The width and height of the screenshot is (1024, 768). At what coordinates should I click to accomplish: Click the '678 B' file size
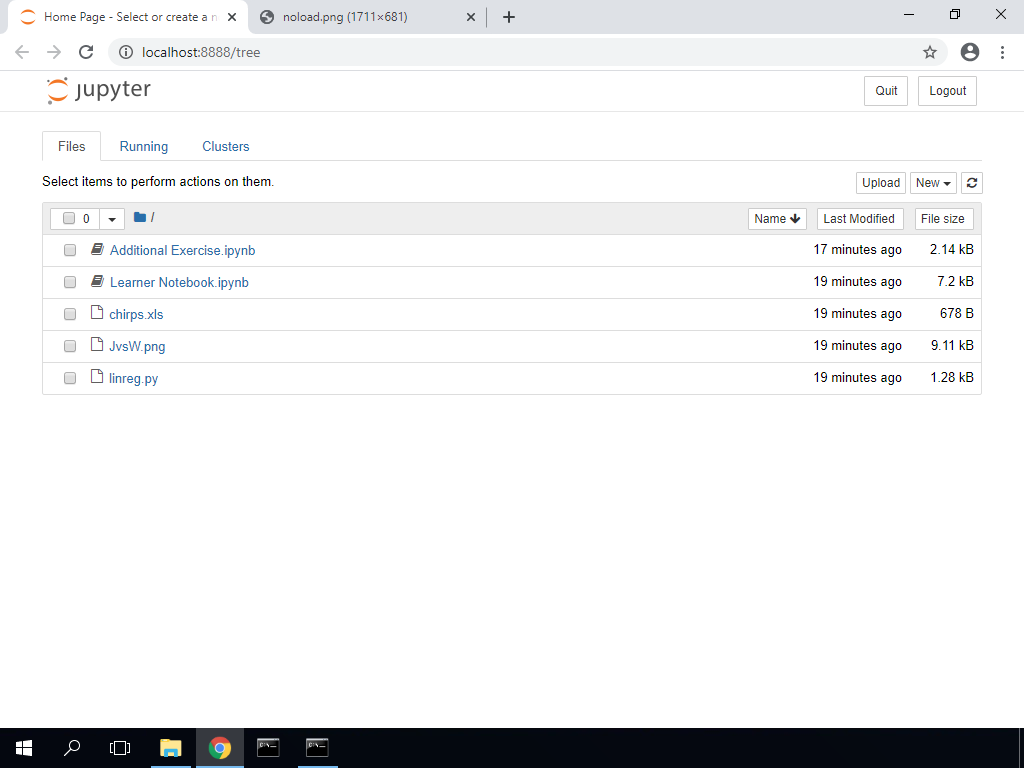pyautogui.click(x=957, y=313)
